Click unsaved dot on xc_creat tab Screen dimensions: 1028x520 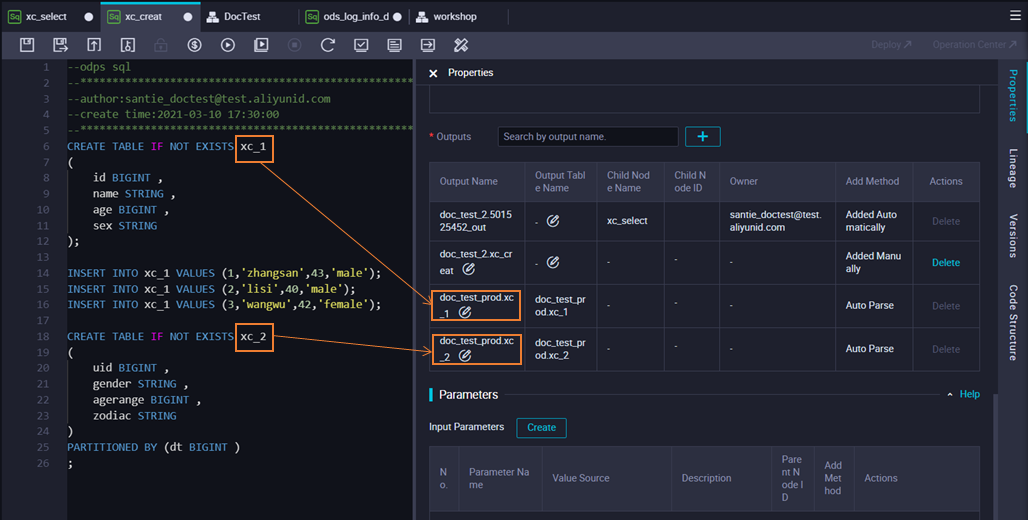(188, 17)
